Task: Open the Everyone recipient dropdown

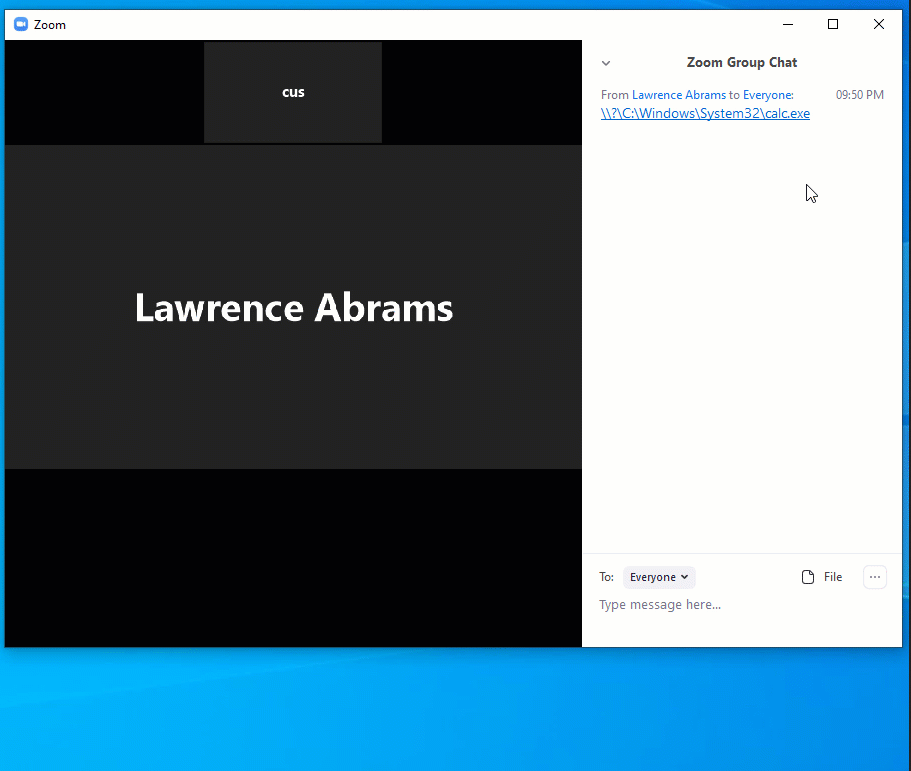Action: pos(659,577)
